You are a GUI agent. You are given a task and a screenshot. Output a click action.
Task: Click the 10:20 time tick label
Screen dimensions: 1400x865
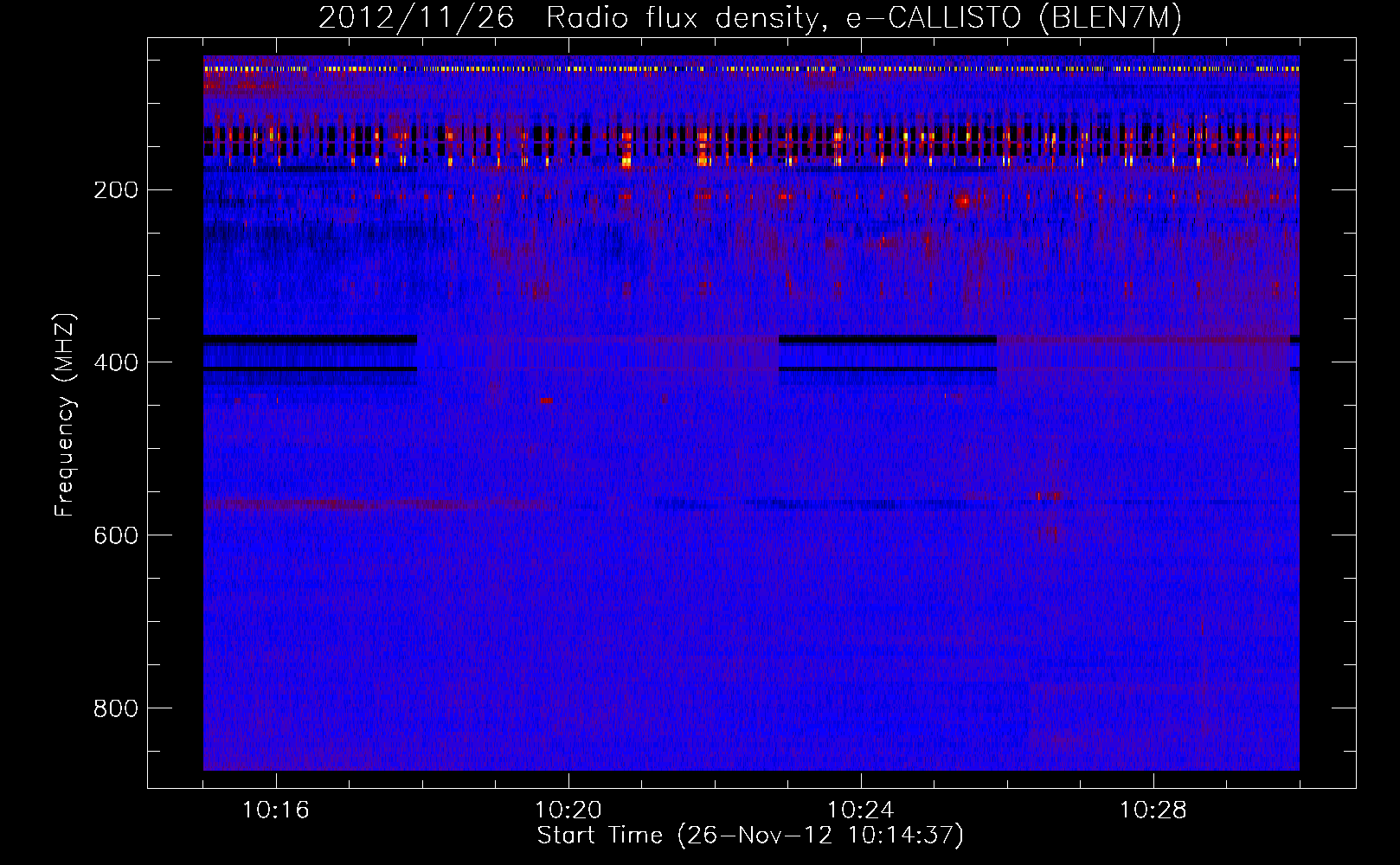tap(568, 811)
